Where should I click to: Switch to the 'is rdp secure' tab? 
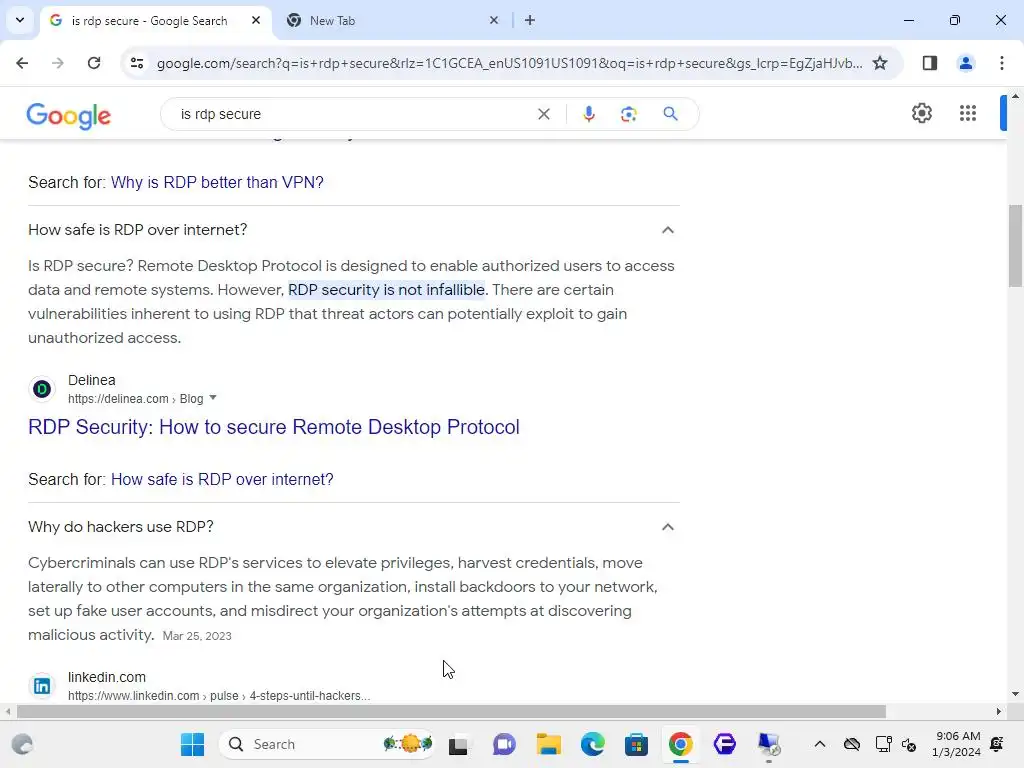150,21
